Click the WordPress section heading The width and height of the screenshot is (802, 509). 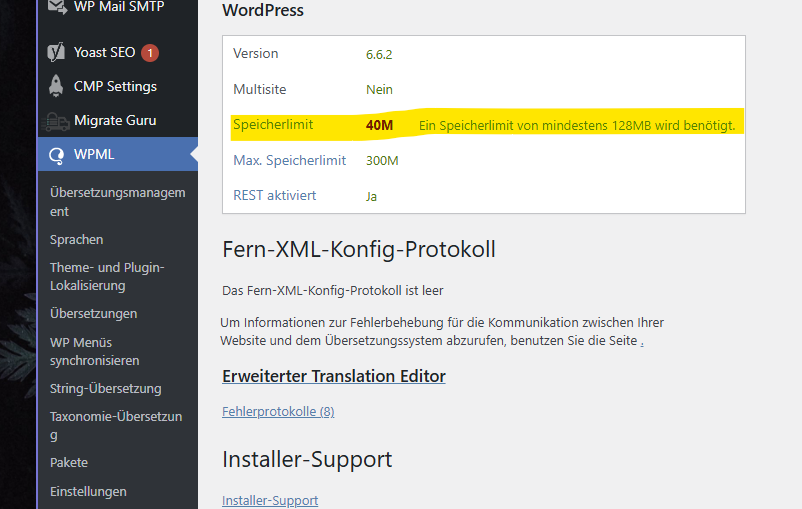click(x=263, y=10)
